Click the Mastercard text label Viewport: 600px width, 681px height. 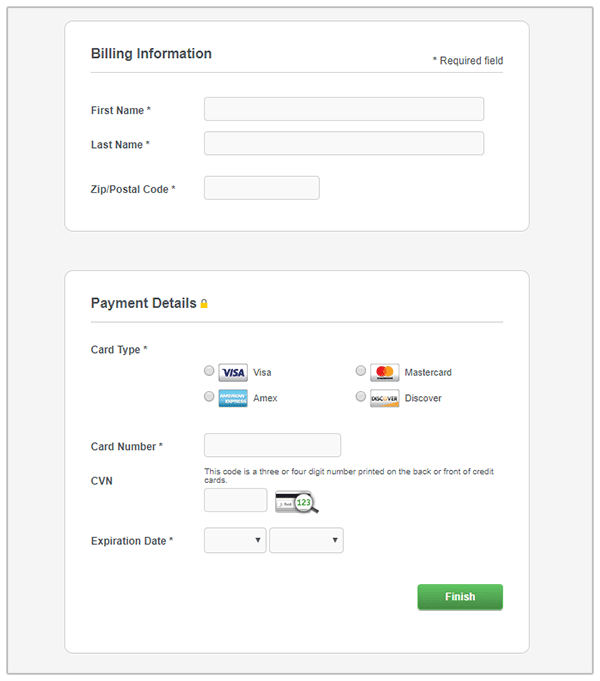pyautogui.click(x=428, y=373)
